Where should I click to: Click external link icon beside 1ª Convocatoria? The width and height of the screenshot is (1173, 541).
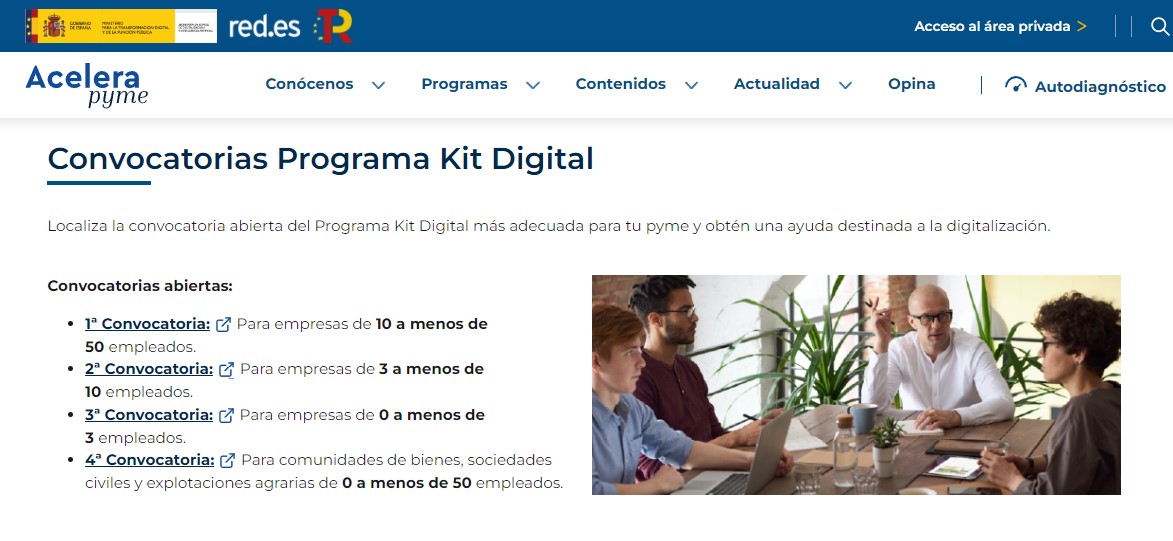coord(223,325)
